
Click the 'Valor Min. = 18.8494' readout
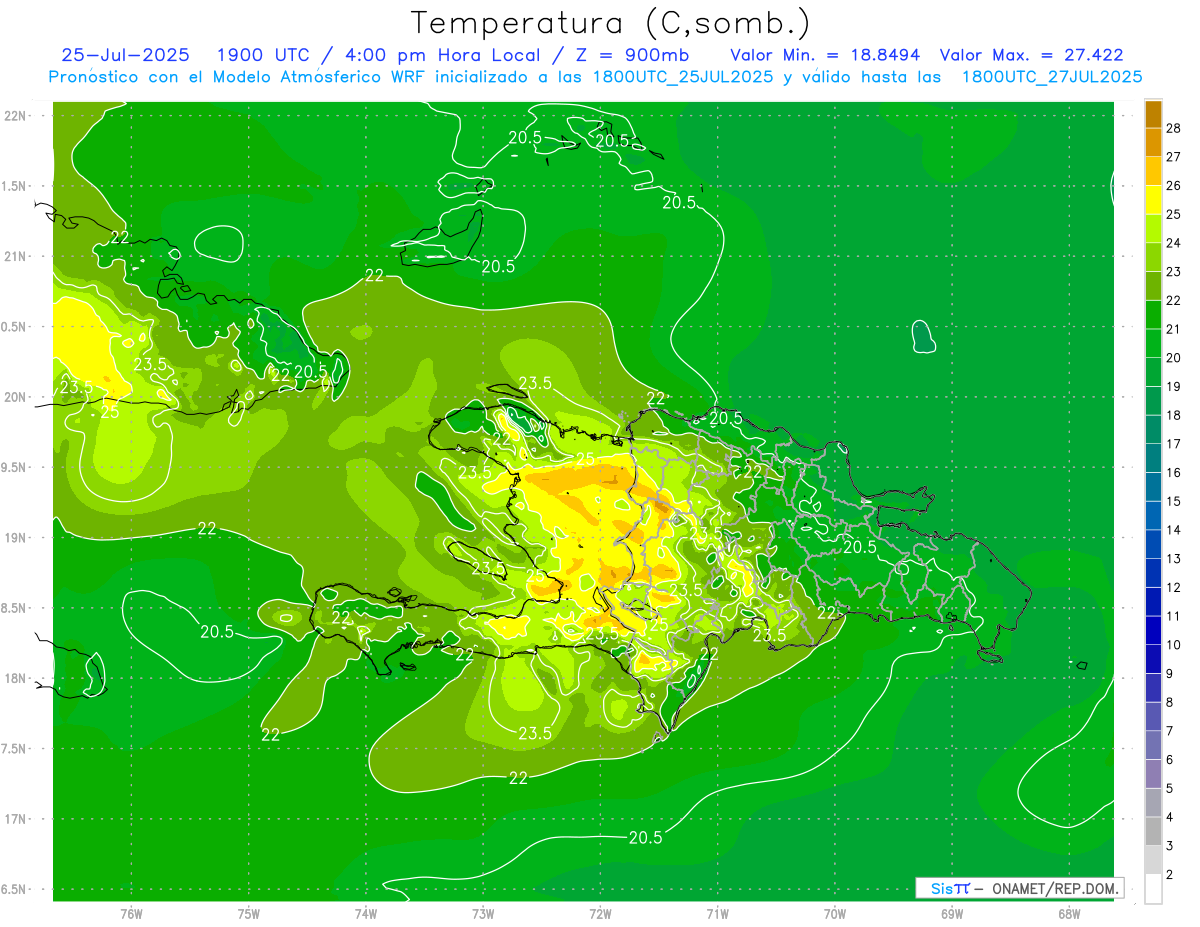pyautogui.click(x=825, y=55)
